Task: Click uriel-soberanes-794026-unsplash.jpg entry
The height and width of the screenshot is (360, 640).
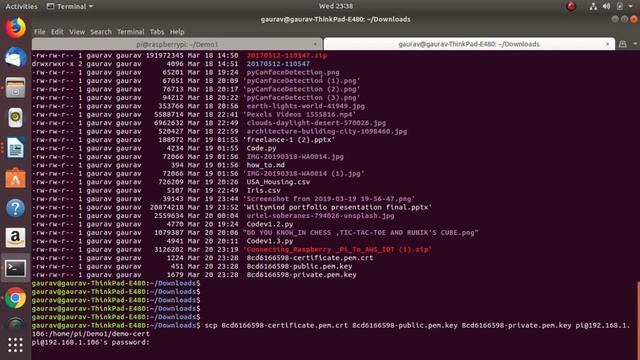Action: (x=320, y=216)
